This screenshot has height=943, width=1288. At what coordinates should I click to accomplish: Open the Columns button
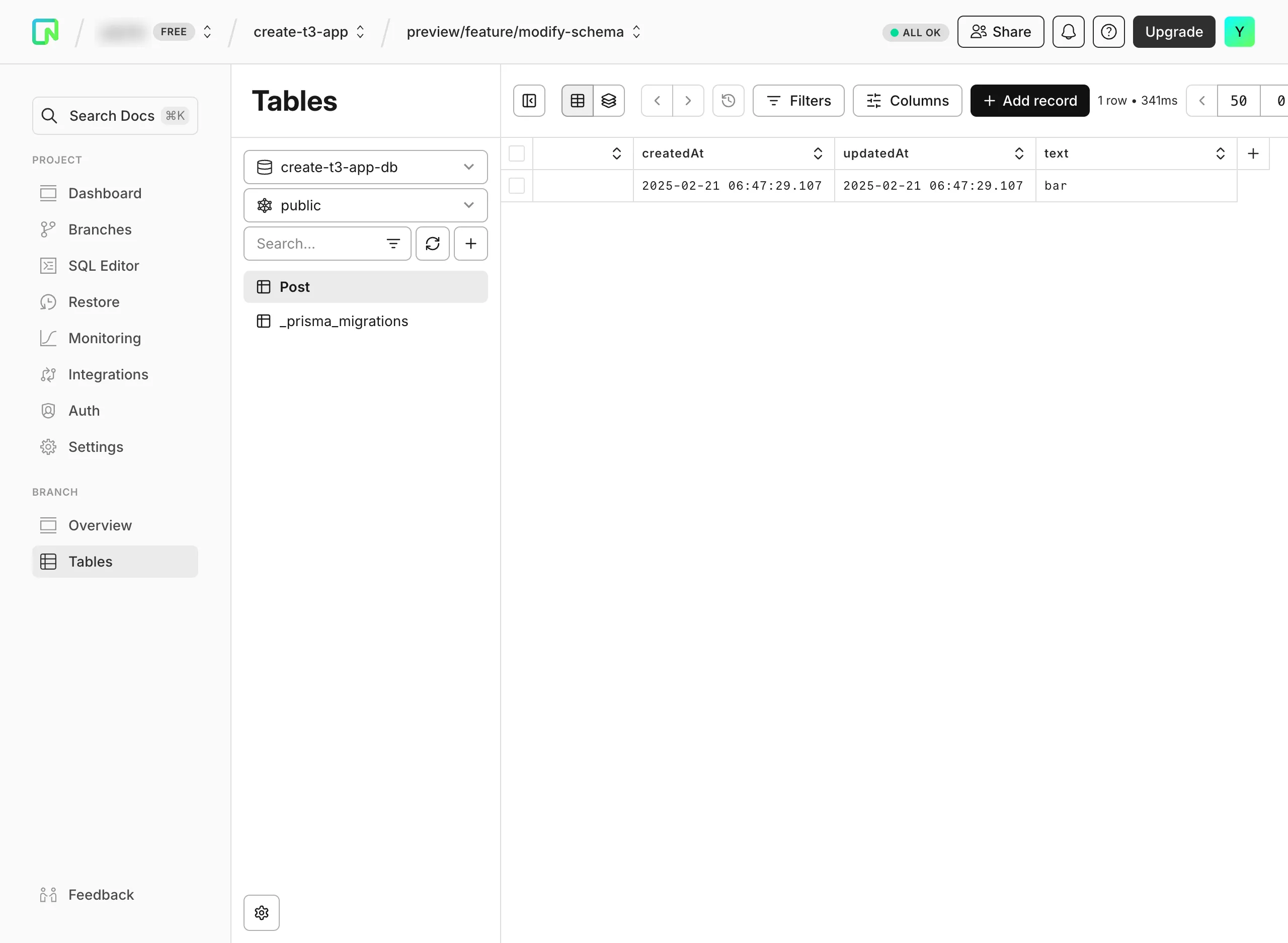tap(907, 101)
